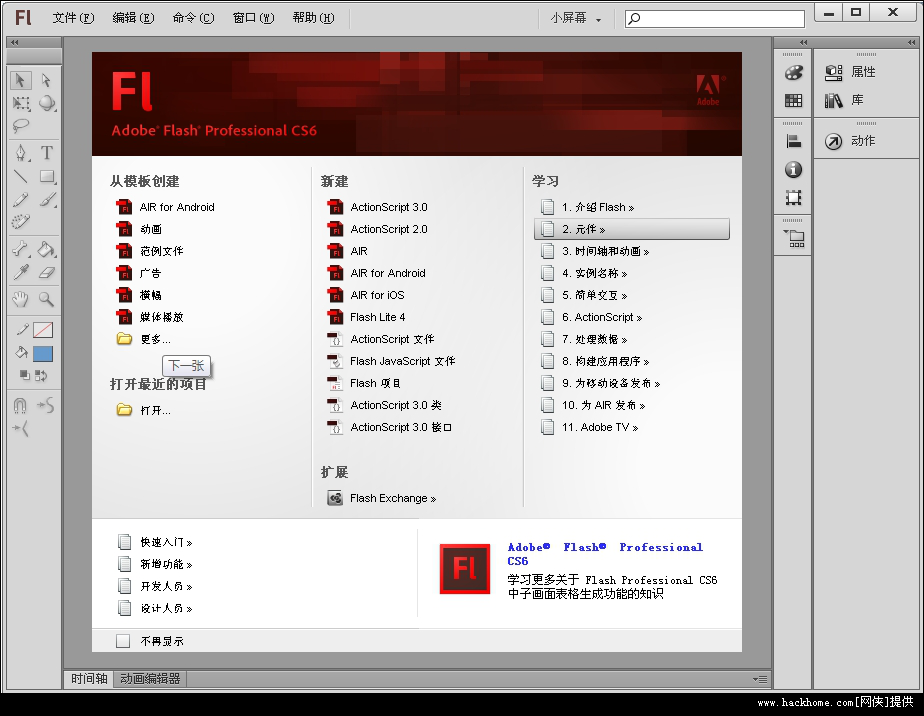The width and height of the screenshot is (924, 716).
Task: Select the Text tool
Action: point(46,153)
